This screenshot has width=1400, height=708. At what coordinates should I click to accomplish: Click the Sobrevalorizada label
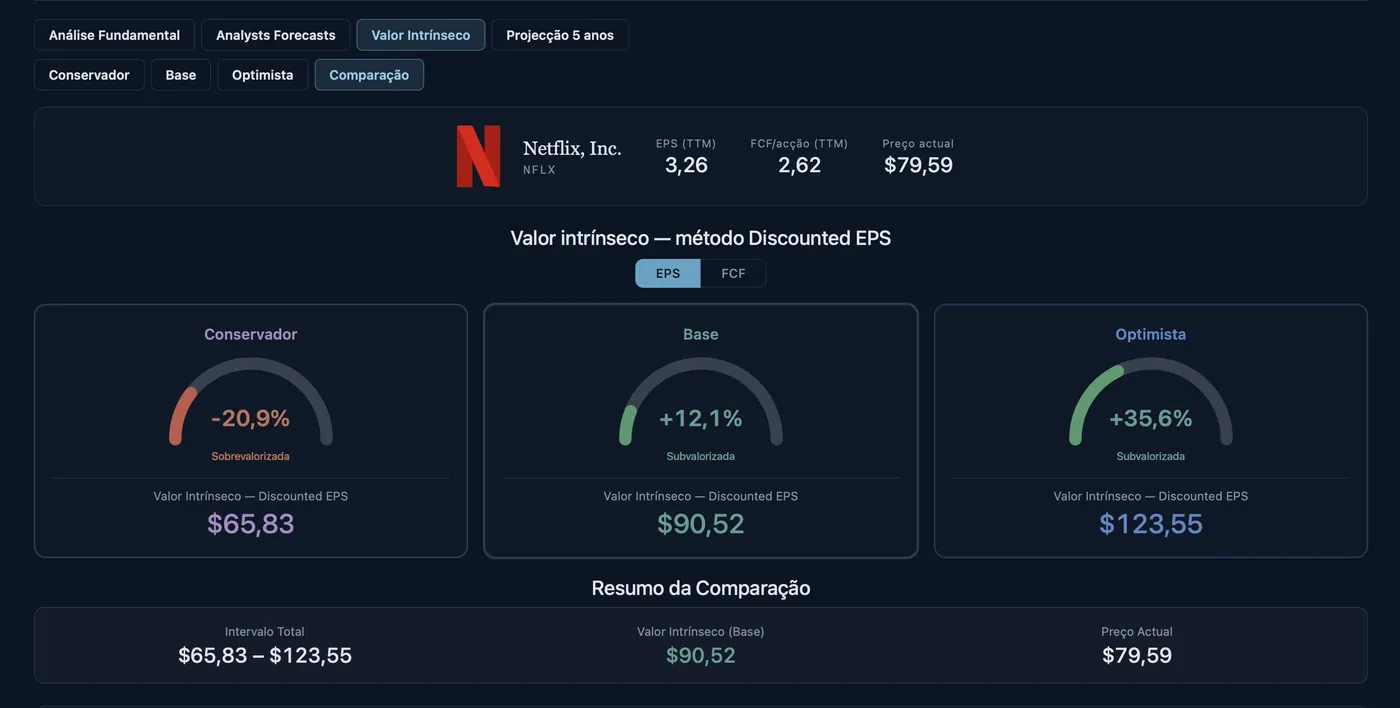[x=251, y=456]
